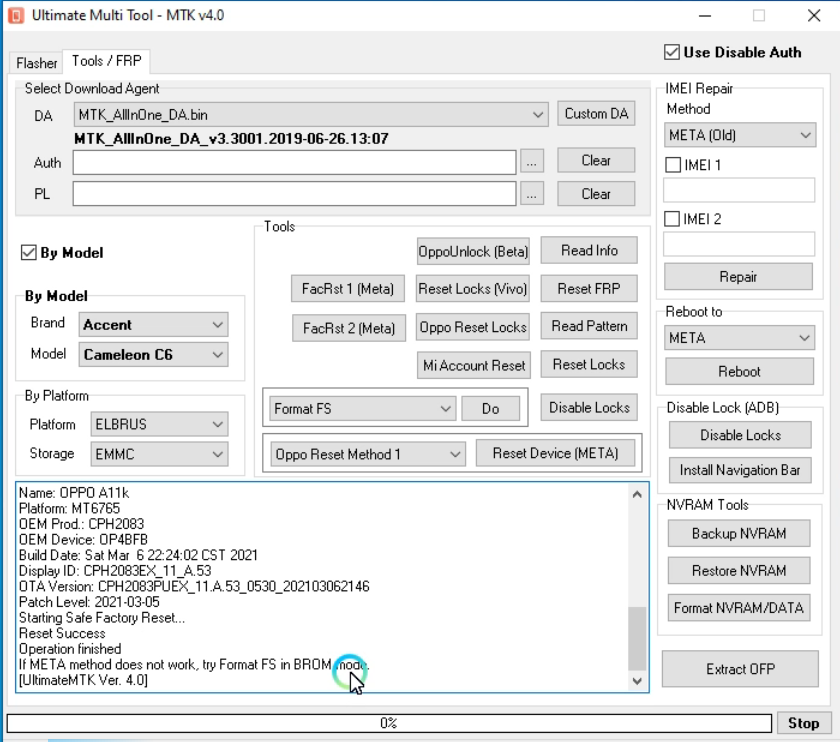Click the Read Pattern button

click(589, 326)
